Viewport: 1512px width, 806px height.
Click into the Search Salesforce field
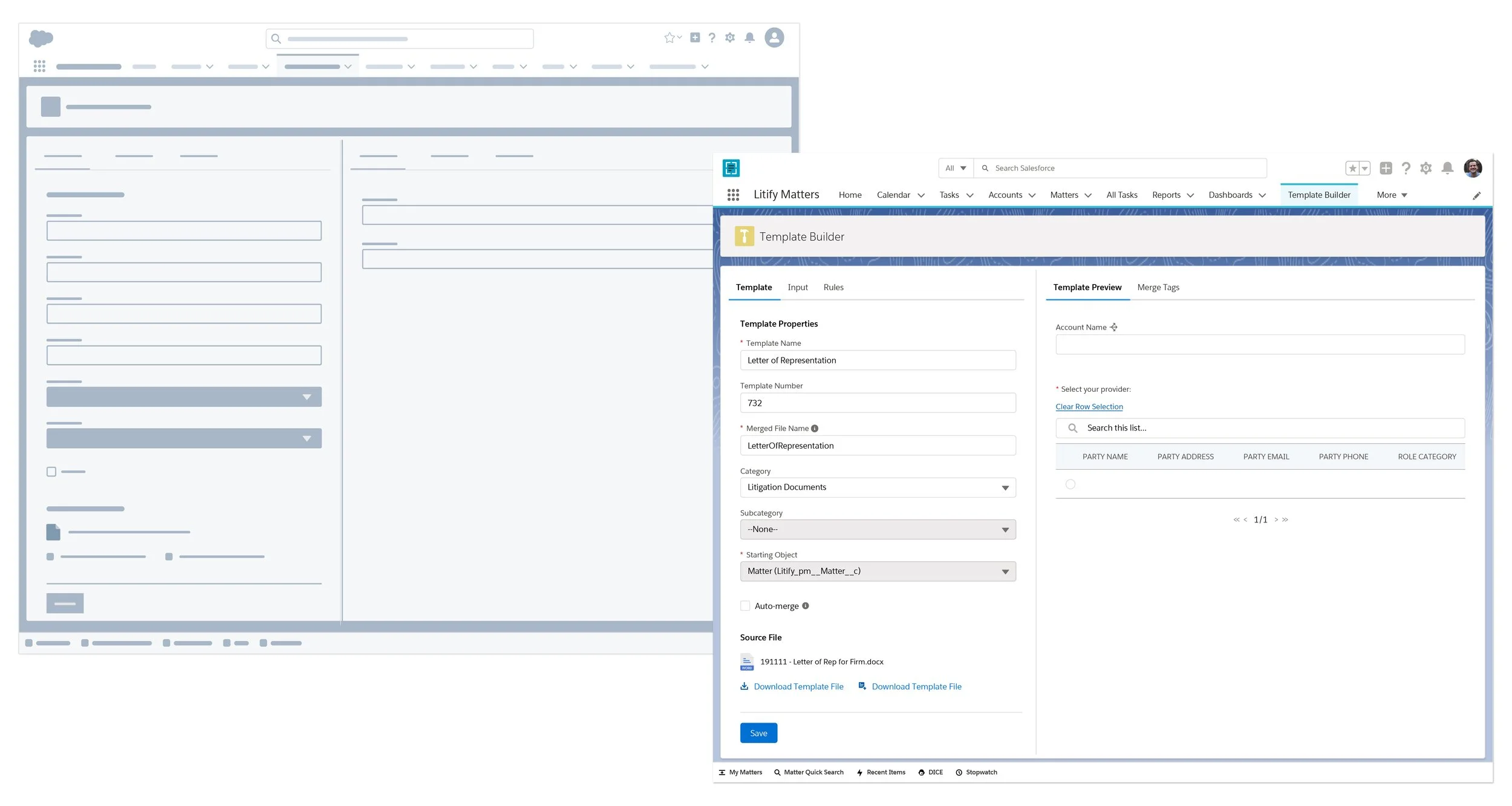pyautogui.click(x=1120, y=168)
